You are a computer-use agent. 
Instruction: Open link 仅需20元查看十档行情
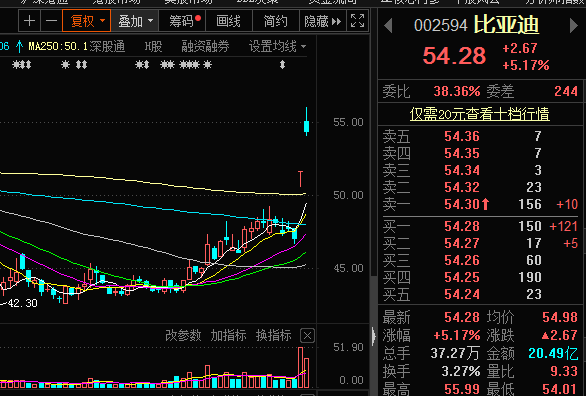(x=479, y=114)
